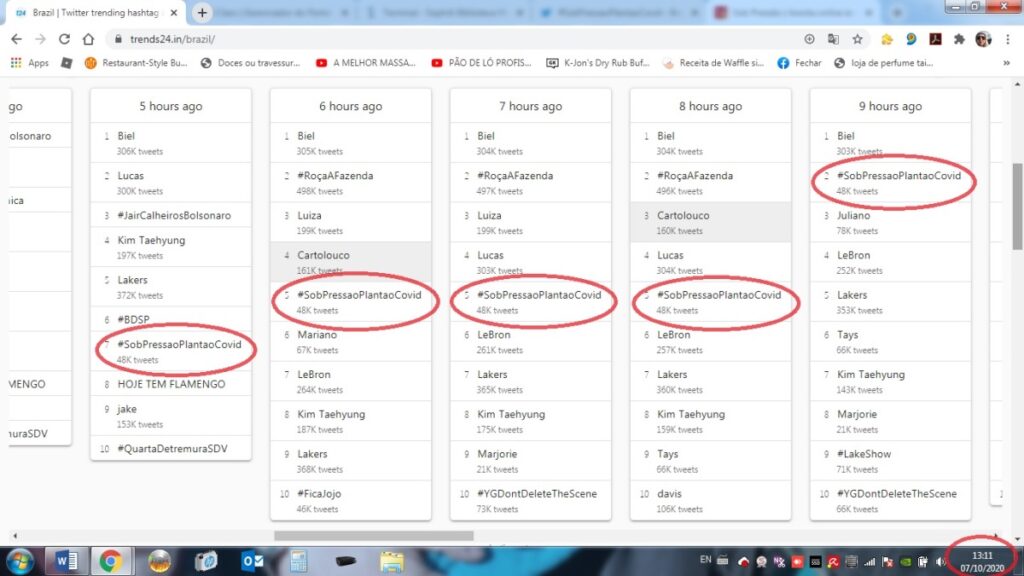The width and height of the screenshot is (1024, 576).
Task: Expand the bookmarks overflow chevron
Action: pyautogui.click(x=1006, y=63)
